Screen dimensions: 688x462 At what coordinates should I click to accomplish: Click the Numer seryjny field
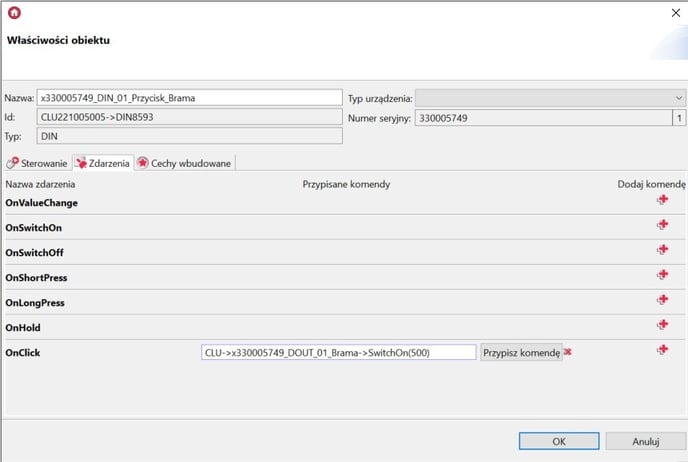(542, 117)
